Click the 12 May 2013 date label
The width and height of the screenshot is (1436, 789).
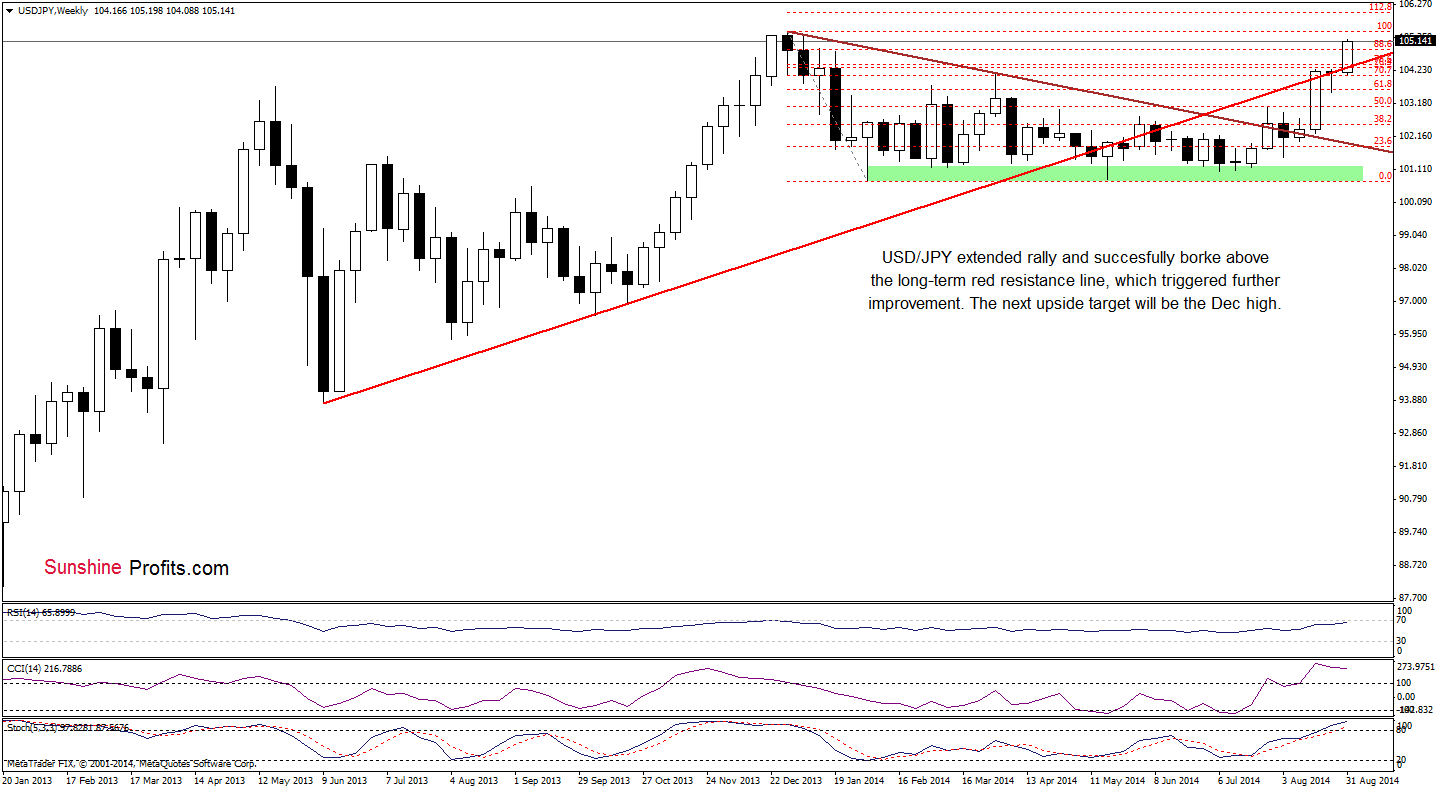284,779
